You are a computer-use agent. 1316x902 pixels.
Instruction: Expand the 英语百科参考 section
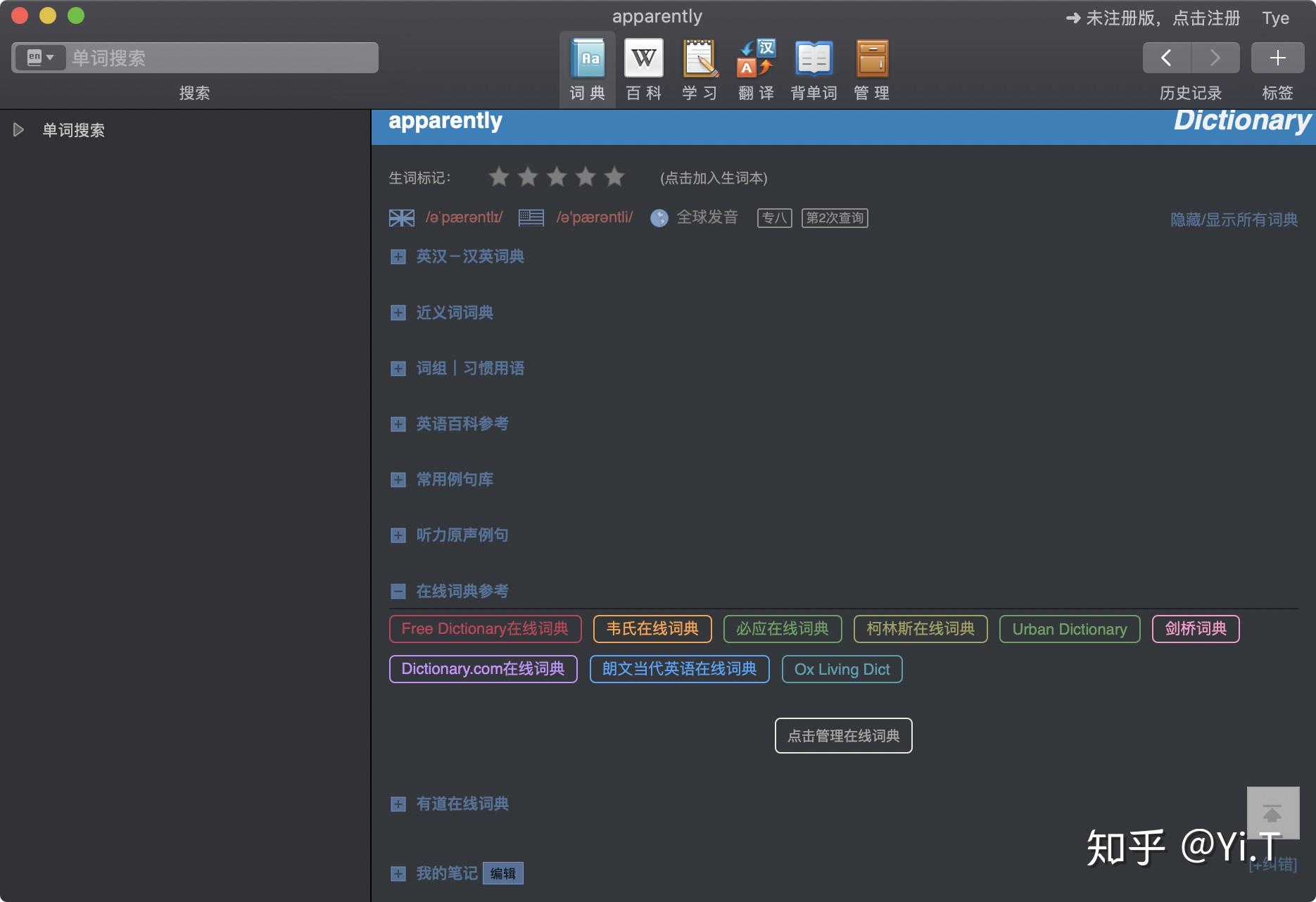[x=398, y=424]
